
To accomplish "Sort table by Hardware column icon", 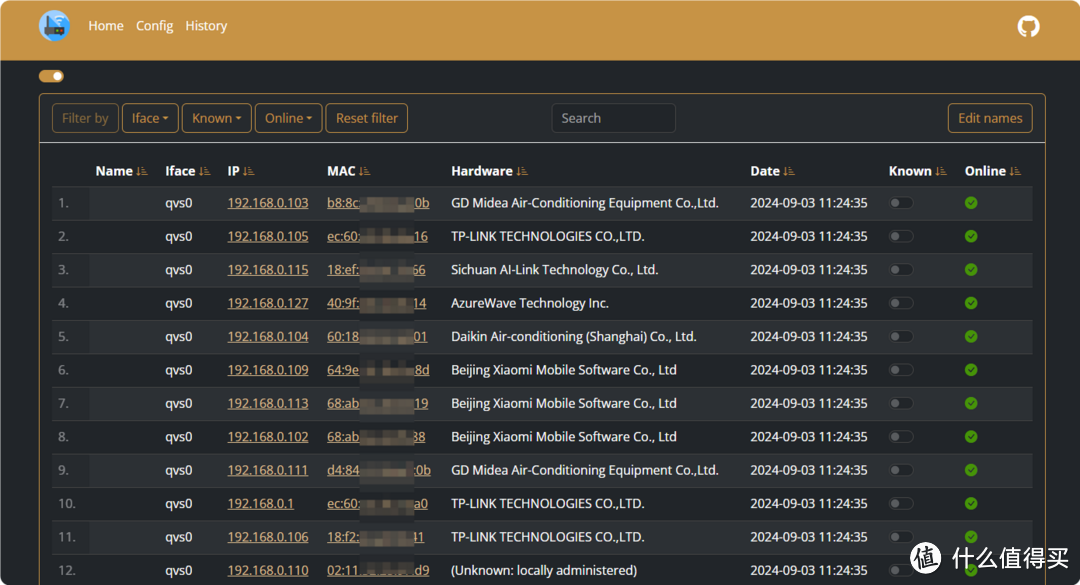I will tap(522, 172).
